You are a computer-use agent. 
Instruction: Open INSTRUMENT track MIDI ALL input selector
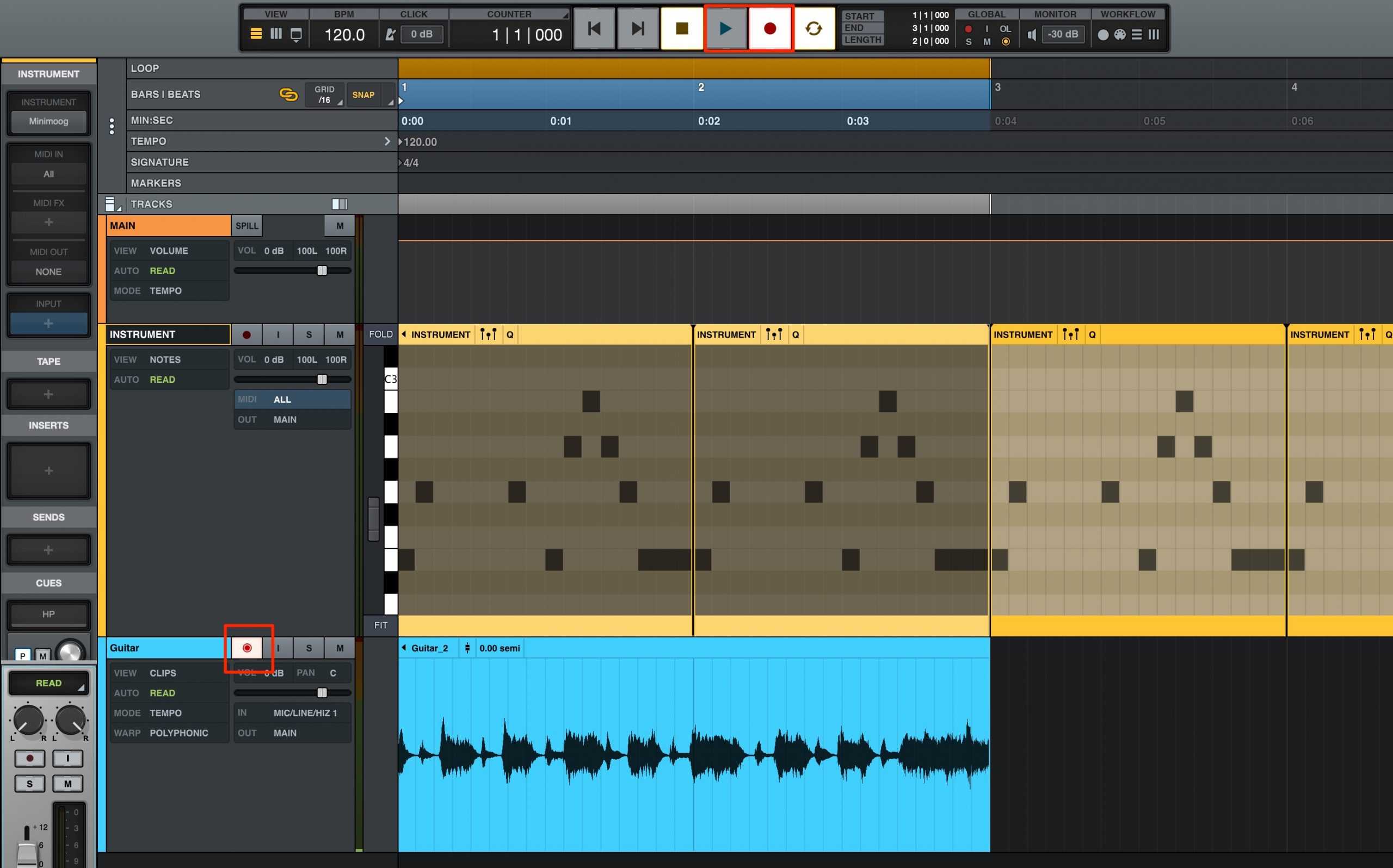tap(292, 400)
